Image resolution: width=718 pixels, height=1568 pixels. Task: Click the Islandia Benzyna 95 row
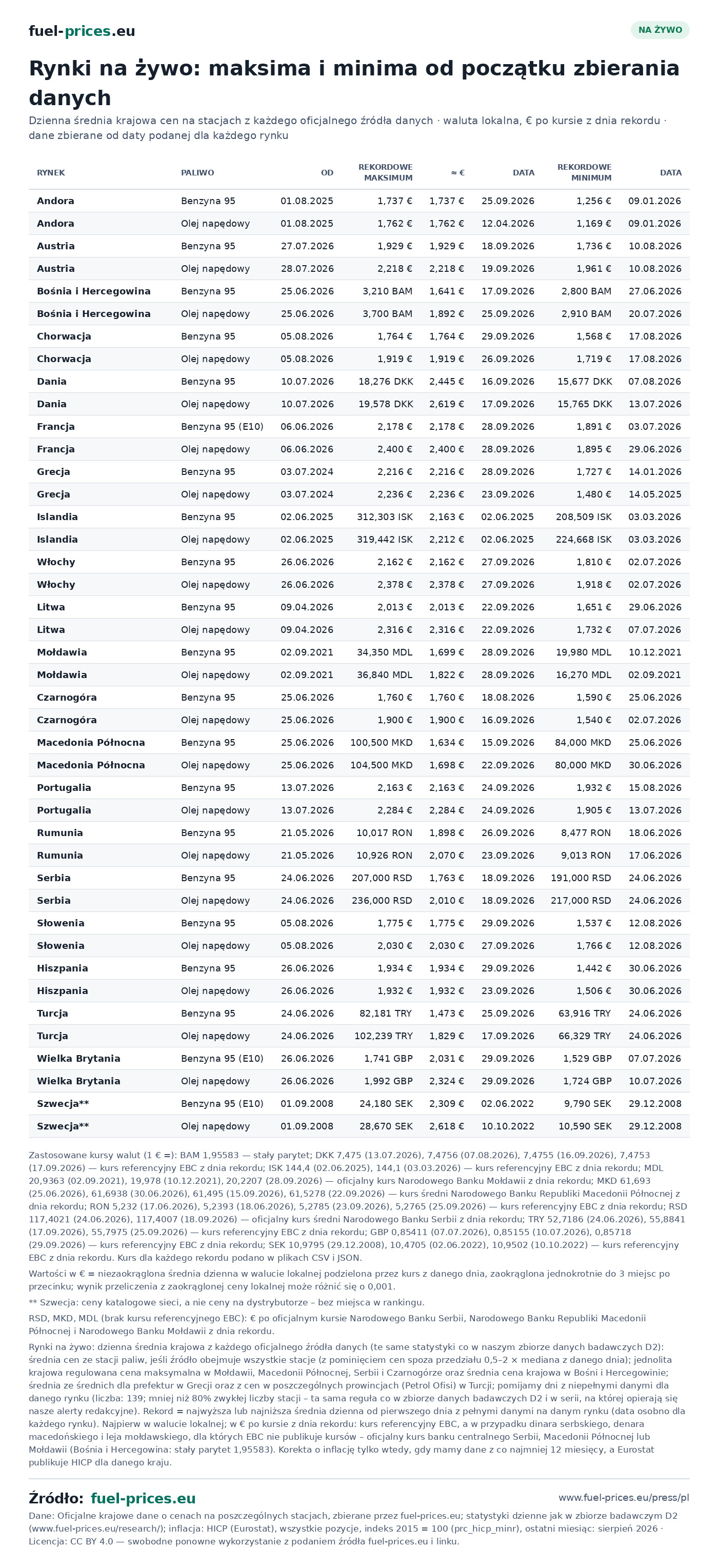coord(359,517)
